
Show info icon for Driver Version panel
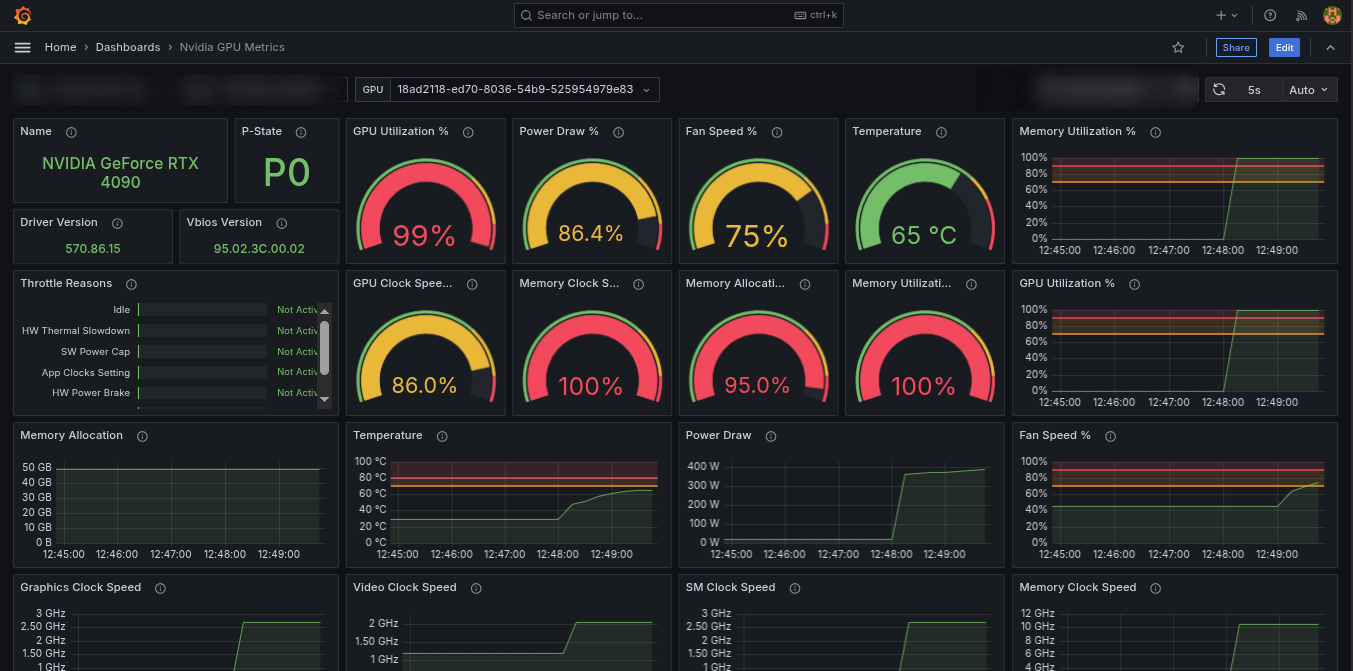[117, 223]
